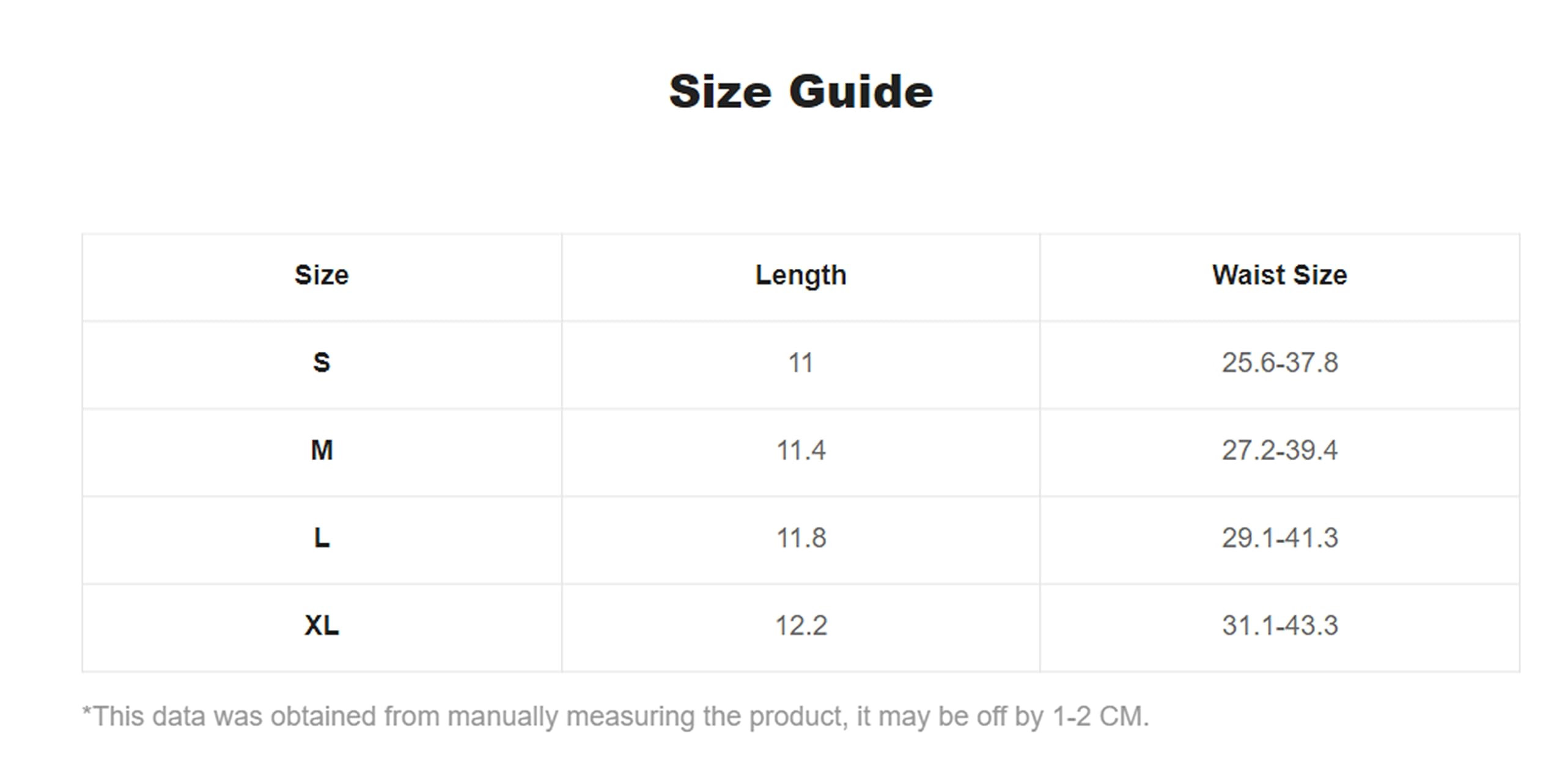This screenshot has height=784, width=1565.
Task: Click the manual measurement disclaimer note
Action: point(616,717)
